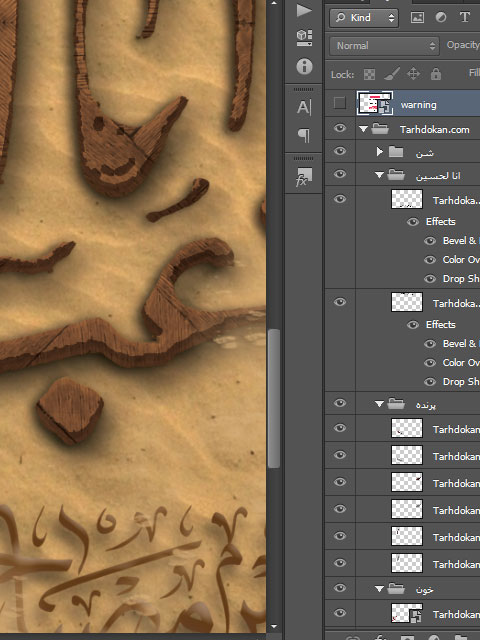
Task: Open the Paragraph panel icon
Action: coord(304,135)
